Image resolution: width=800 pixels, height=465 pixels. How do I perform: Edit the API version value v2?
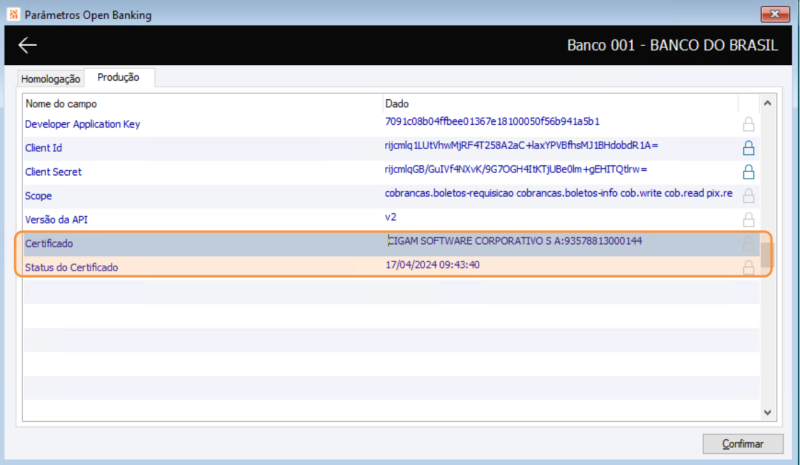[x=391, y=217]
